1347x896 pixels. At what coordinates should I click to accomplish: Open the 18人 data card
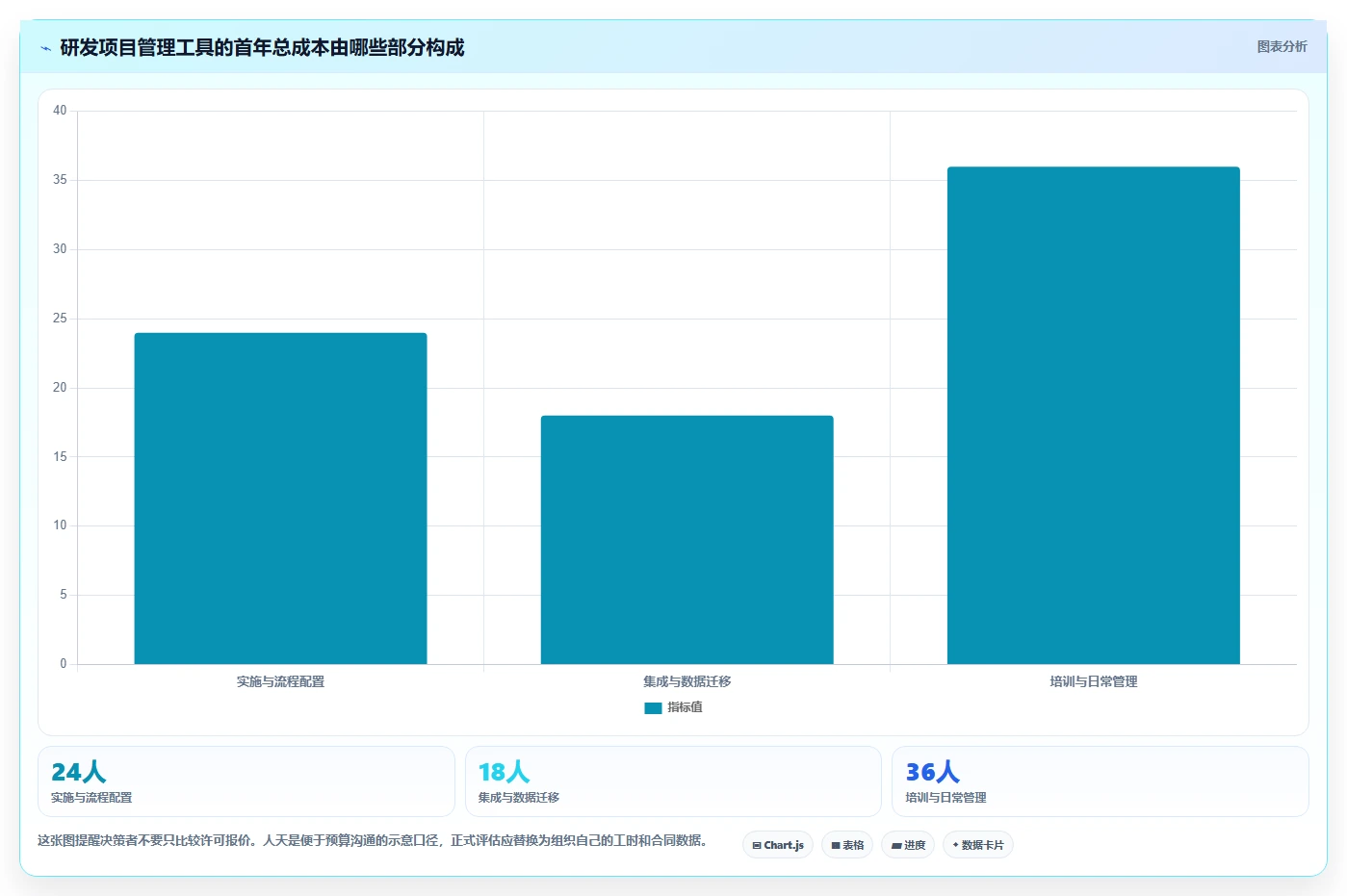pyautogui.click(x=673, y=781)
